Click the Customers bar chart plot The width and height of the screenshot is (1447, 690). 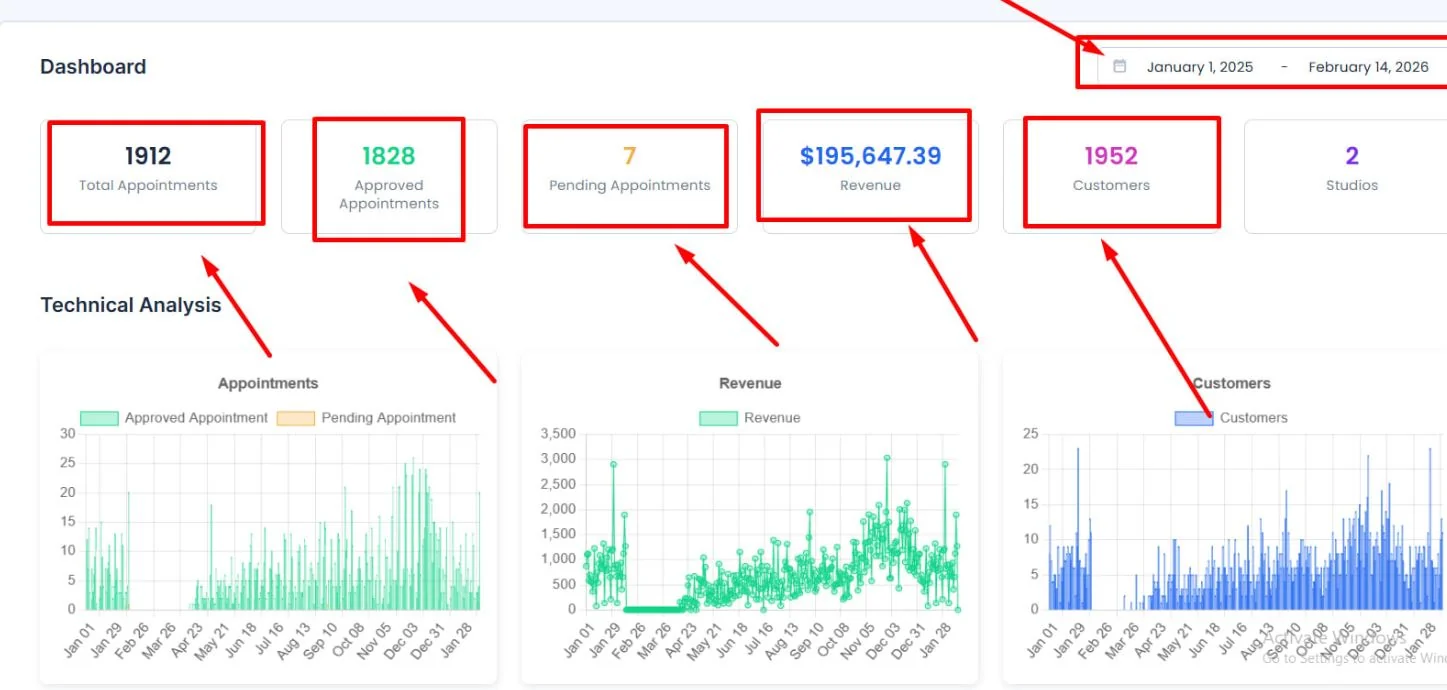[x=1245, y=521]
